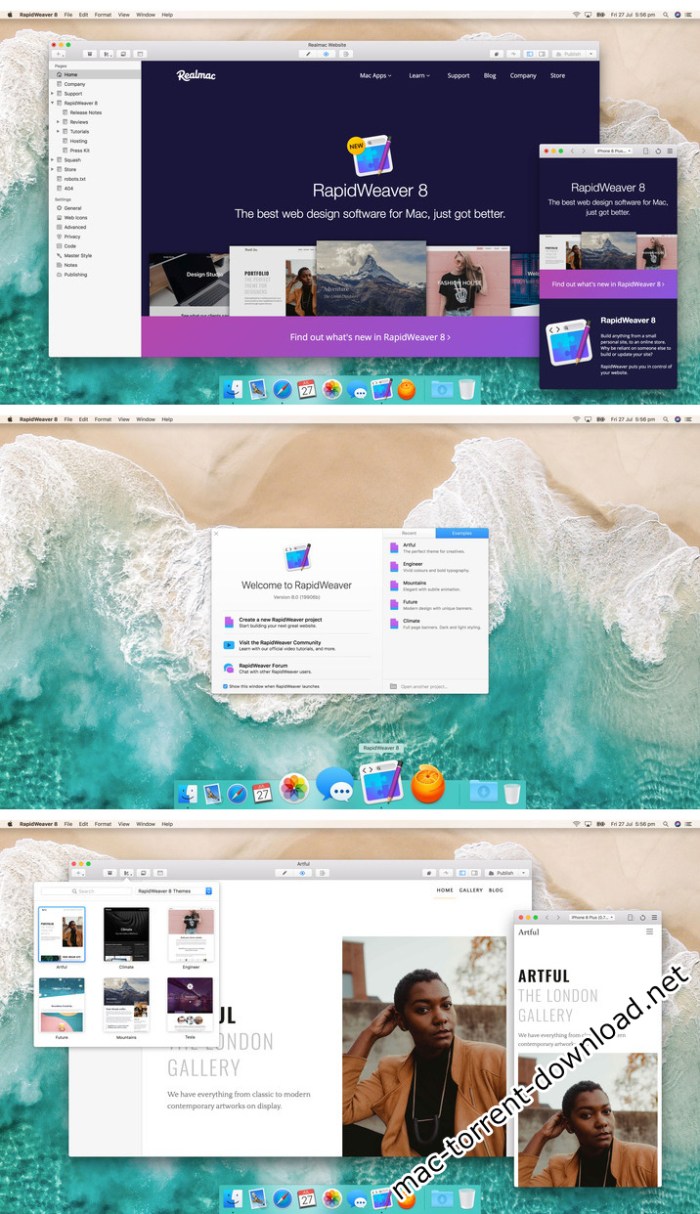
Task: Click the RapidWeaver Forum chat icon
Action: 229,667
